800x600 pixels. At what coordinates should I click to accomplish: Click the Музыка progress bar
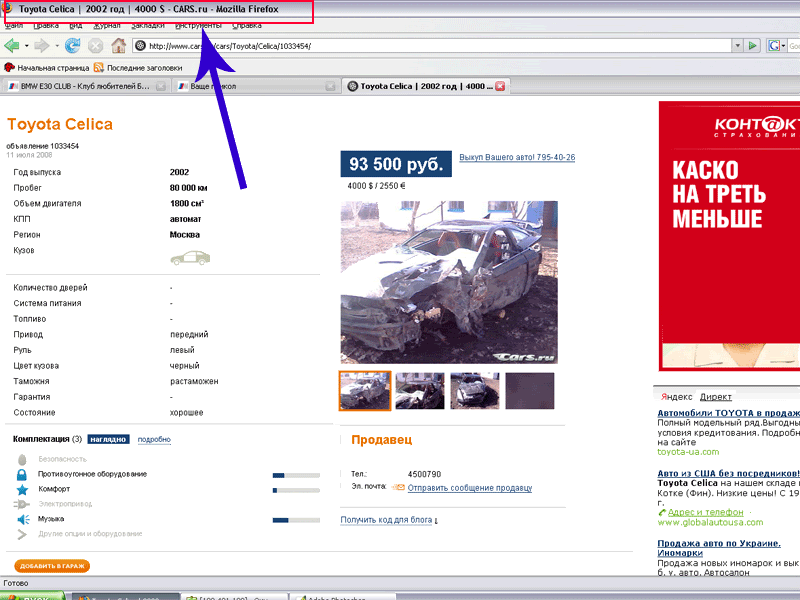coord(296,520)
